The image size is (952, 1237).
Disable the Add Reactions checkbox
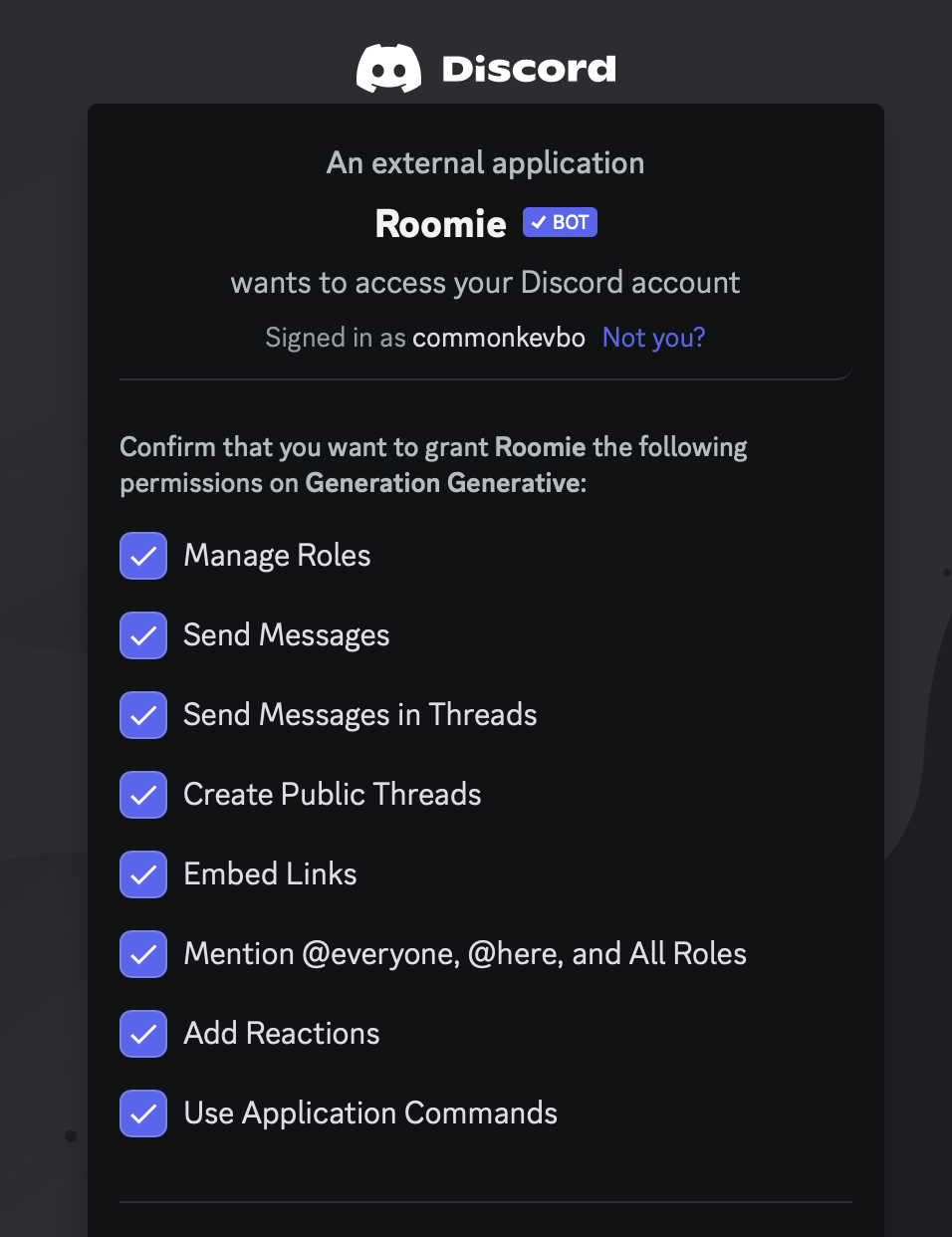click(143, 1034)
